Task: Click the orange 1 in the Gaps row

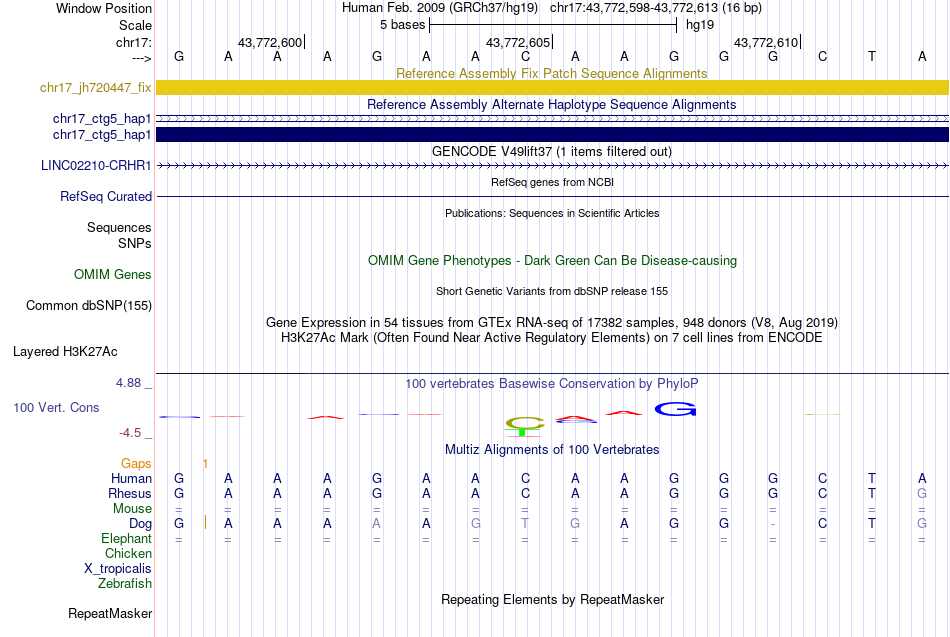Action: pyautogui.click(x=205, y=464)
